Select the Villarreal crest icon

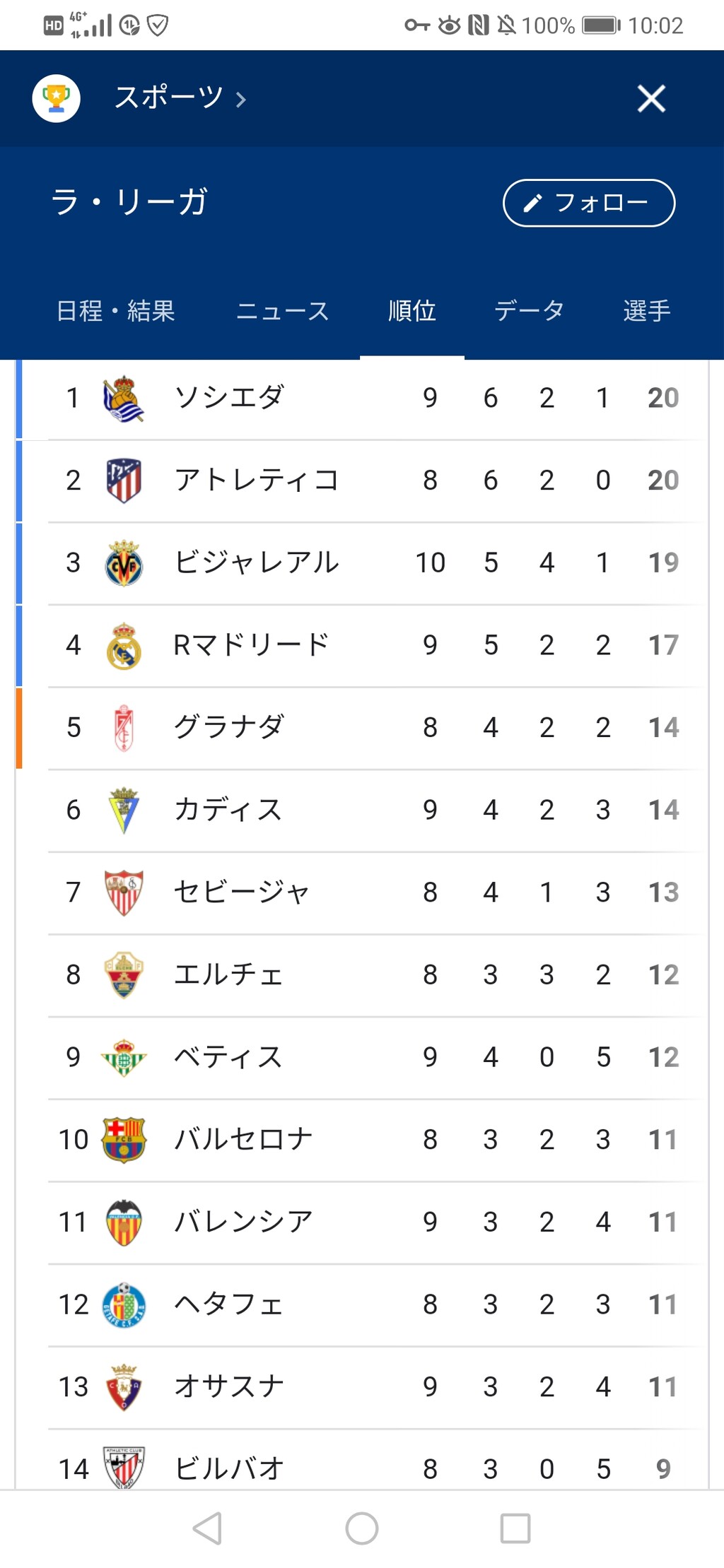[124, 563]
